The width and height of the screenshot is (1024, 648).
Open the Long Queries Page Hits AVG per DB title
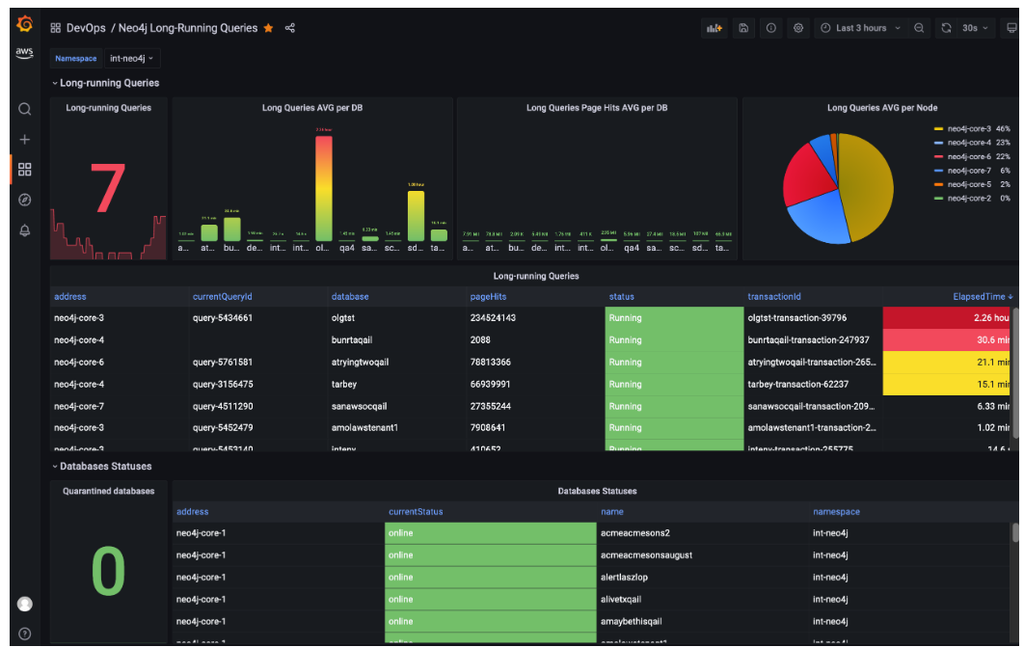point(597,108)
